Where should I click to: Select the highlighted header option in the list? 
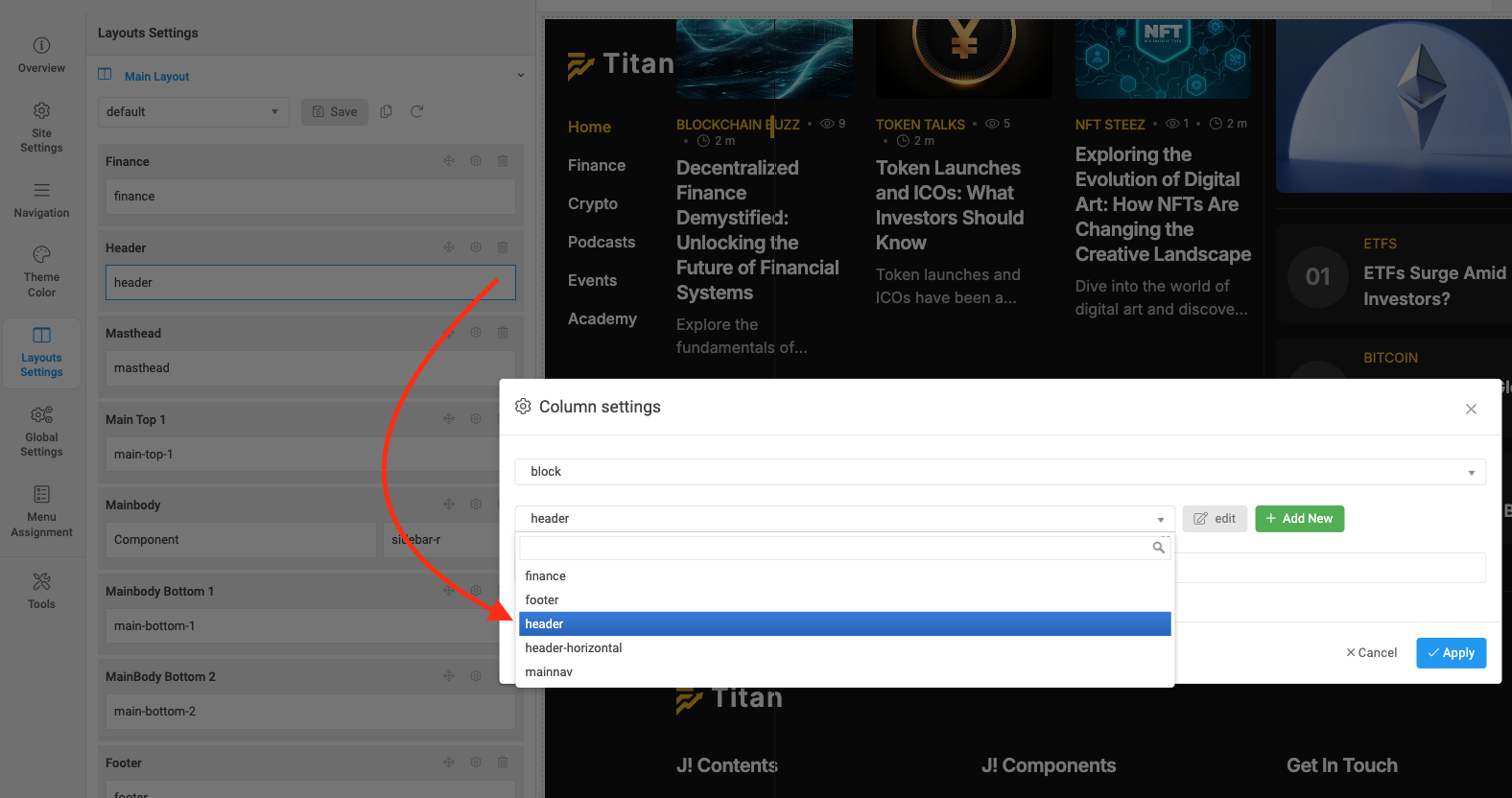[x=845, y=624]
